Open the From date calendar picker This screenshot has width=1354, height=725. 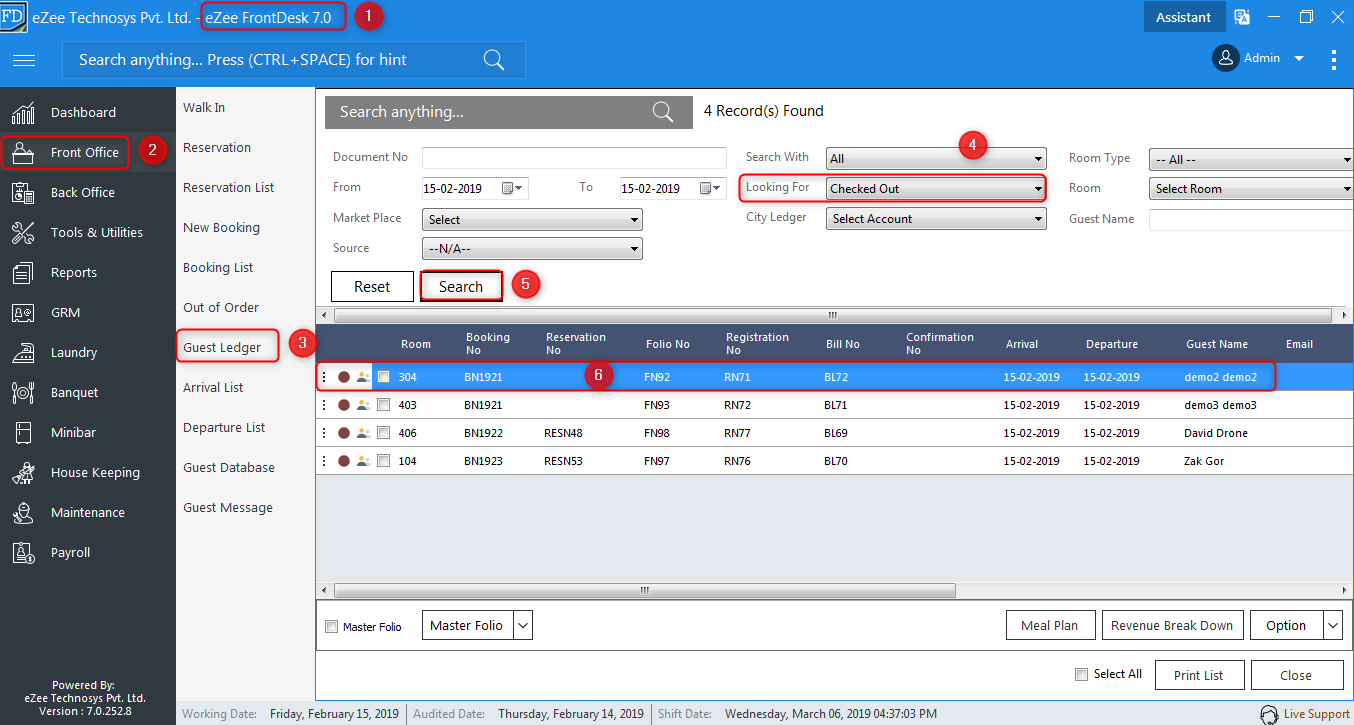click(513, 188)
